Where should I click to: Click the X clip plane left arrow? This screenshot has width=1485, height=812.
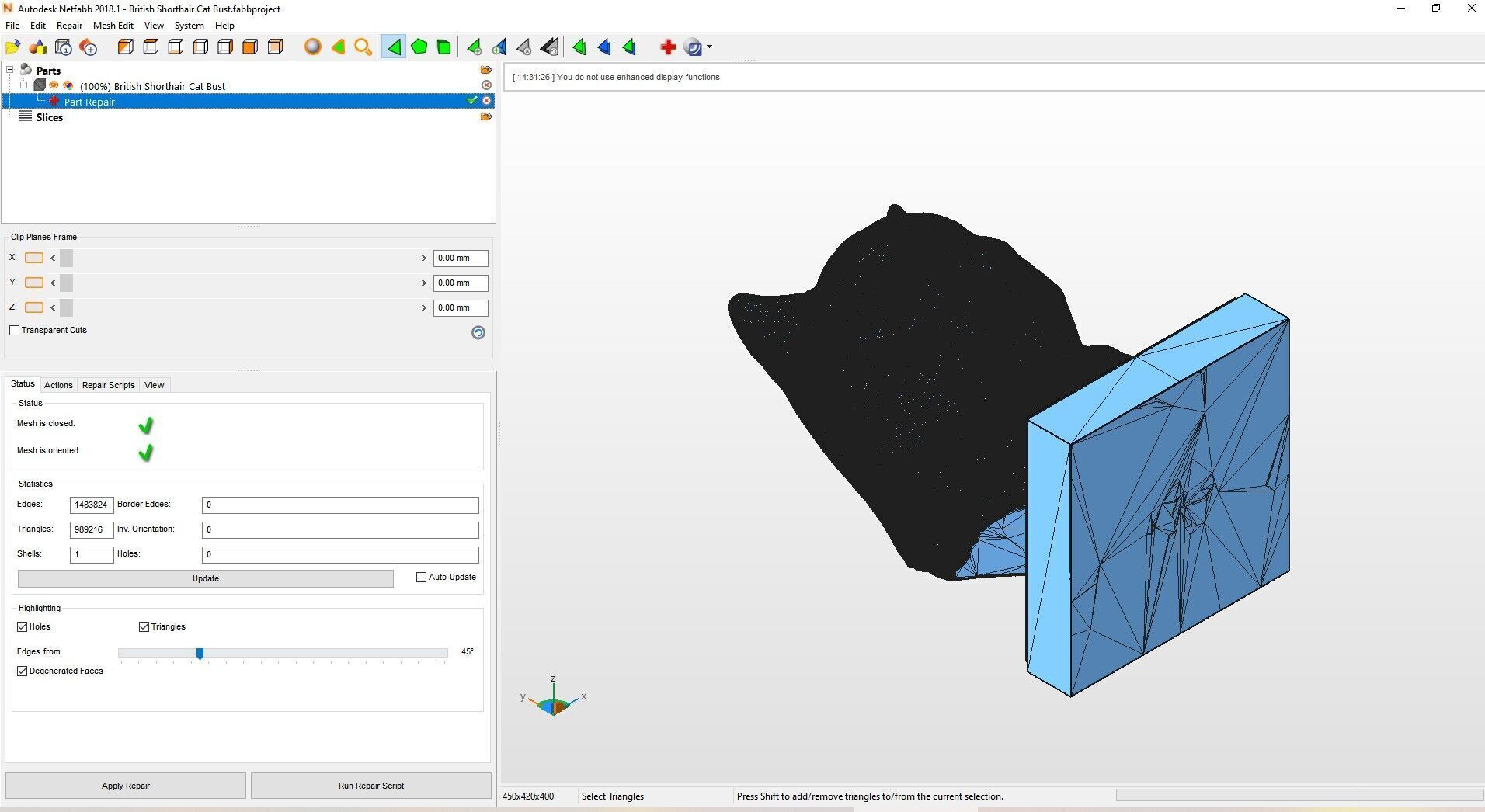(x=53, y=258)
